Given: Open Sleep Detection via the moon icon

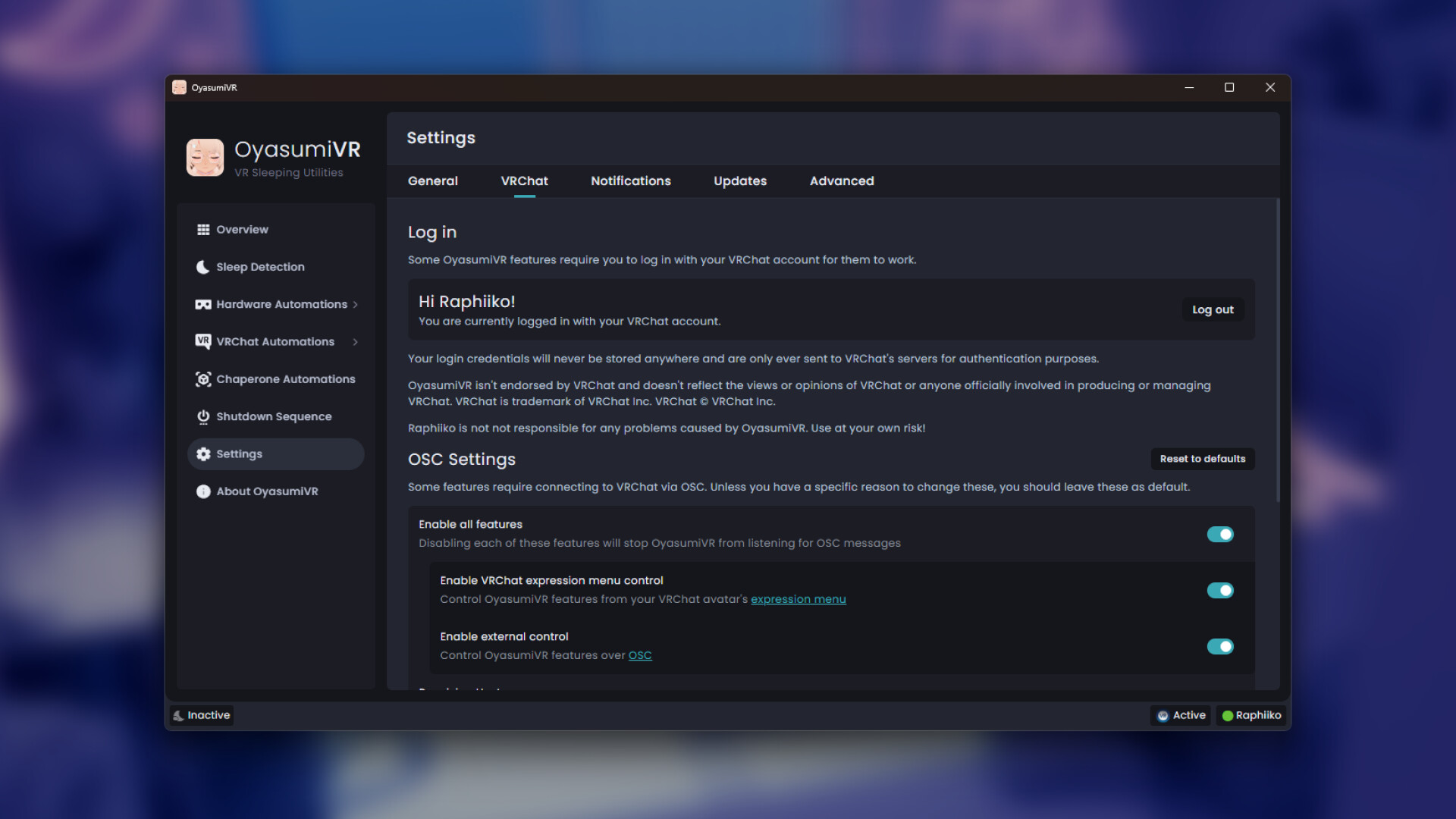Looking at the screenshot, I should point(202,267).
